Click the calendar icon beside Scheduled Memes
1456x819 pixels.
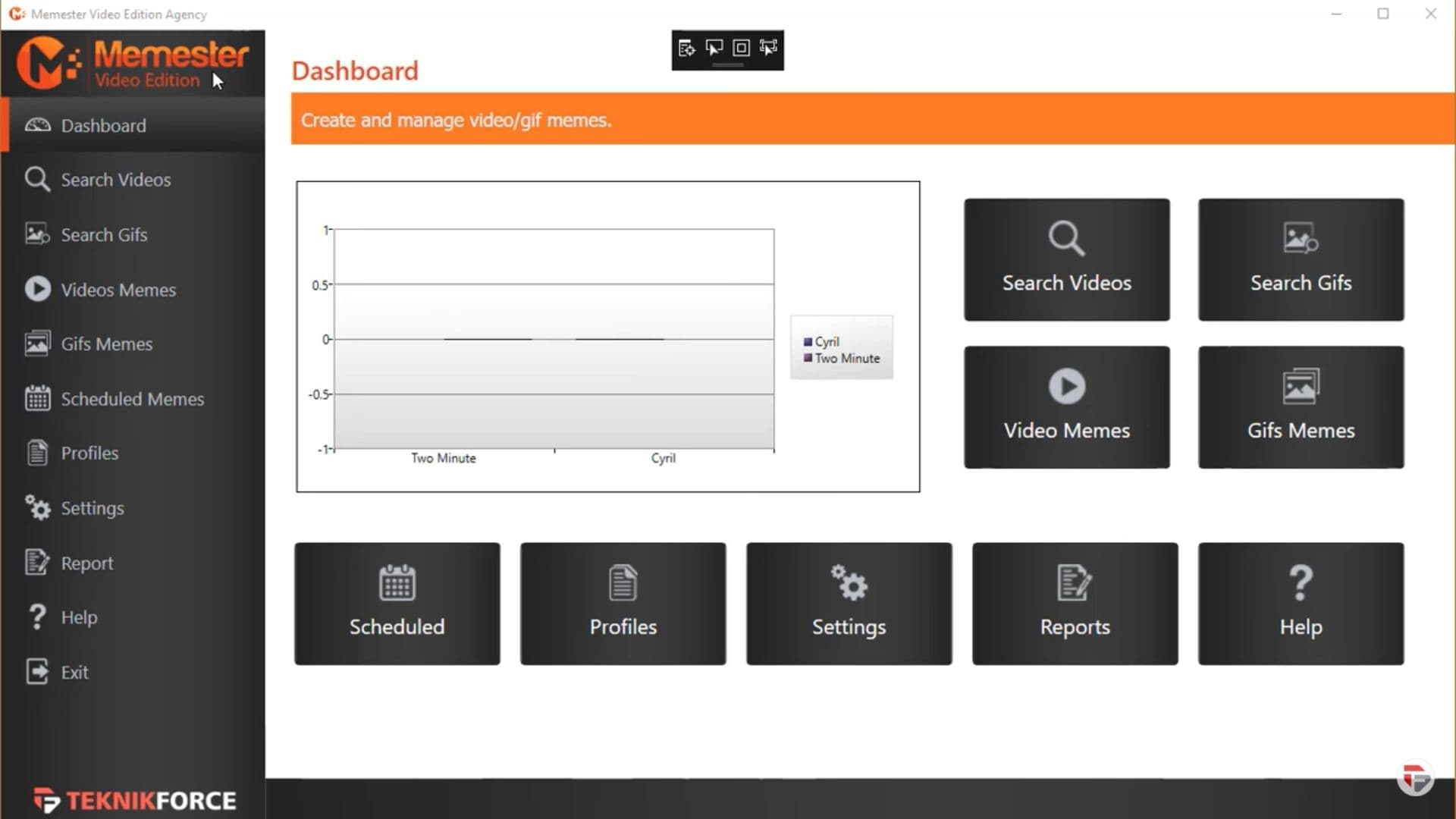coord(37,398)
